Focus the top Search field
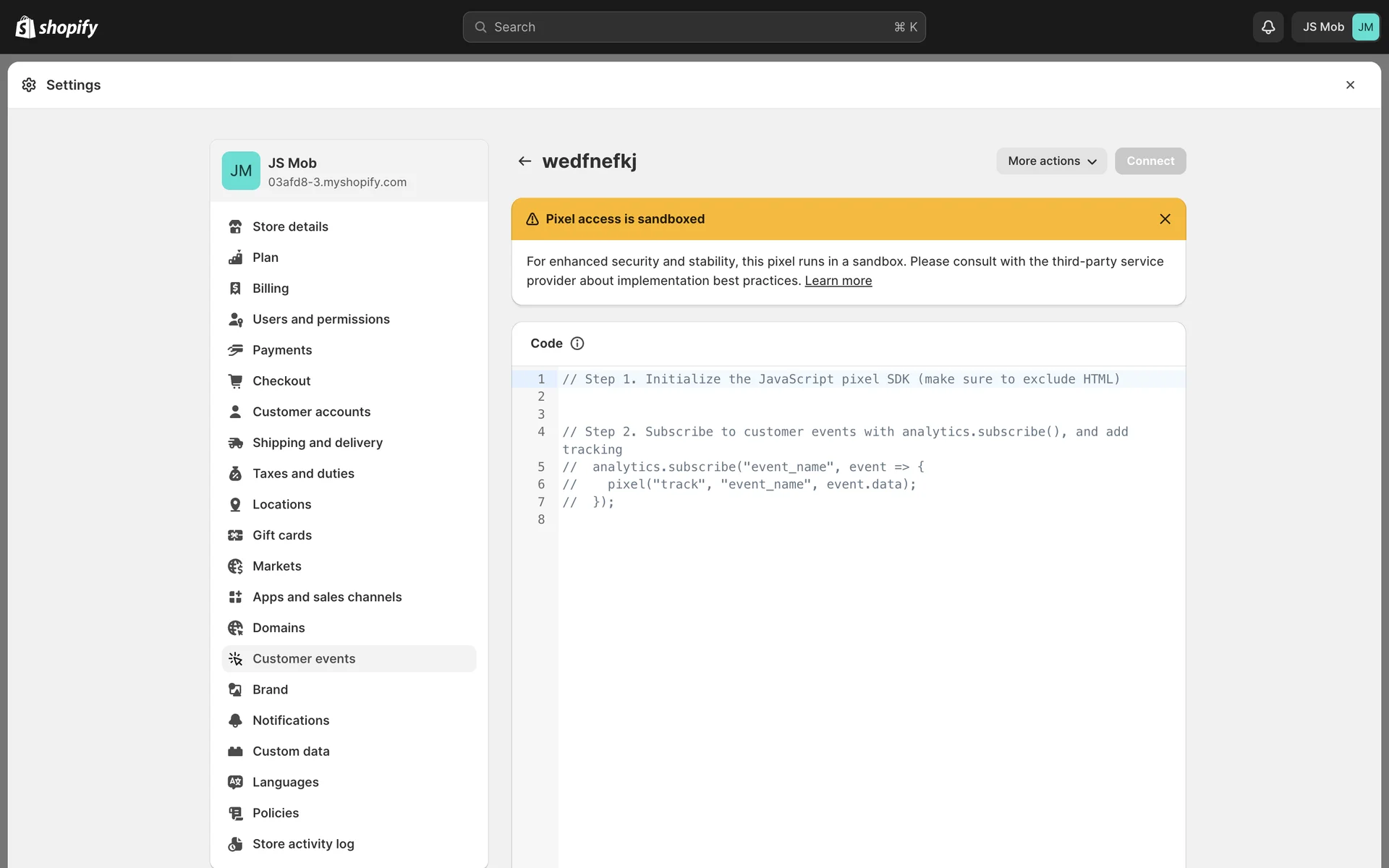The image size is (1389, 868). point(693,27)
